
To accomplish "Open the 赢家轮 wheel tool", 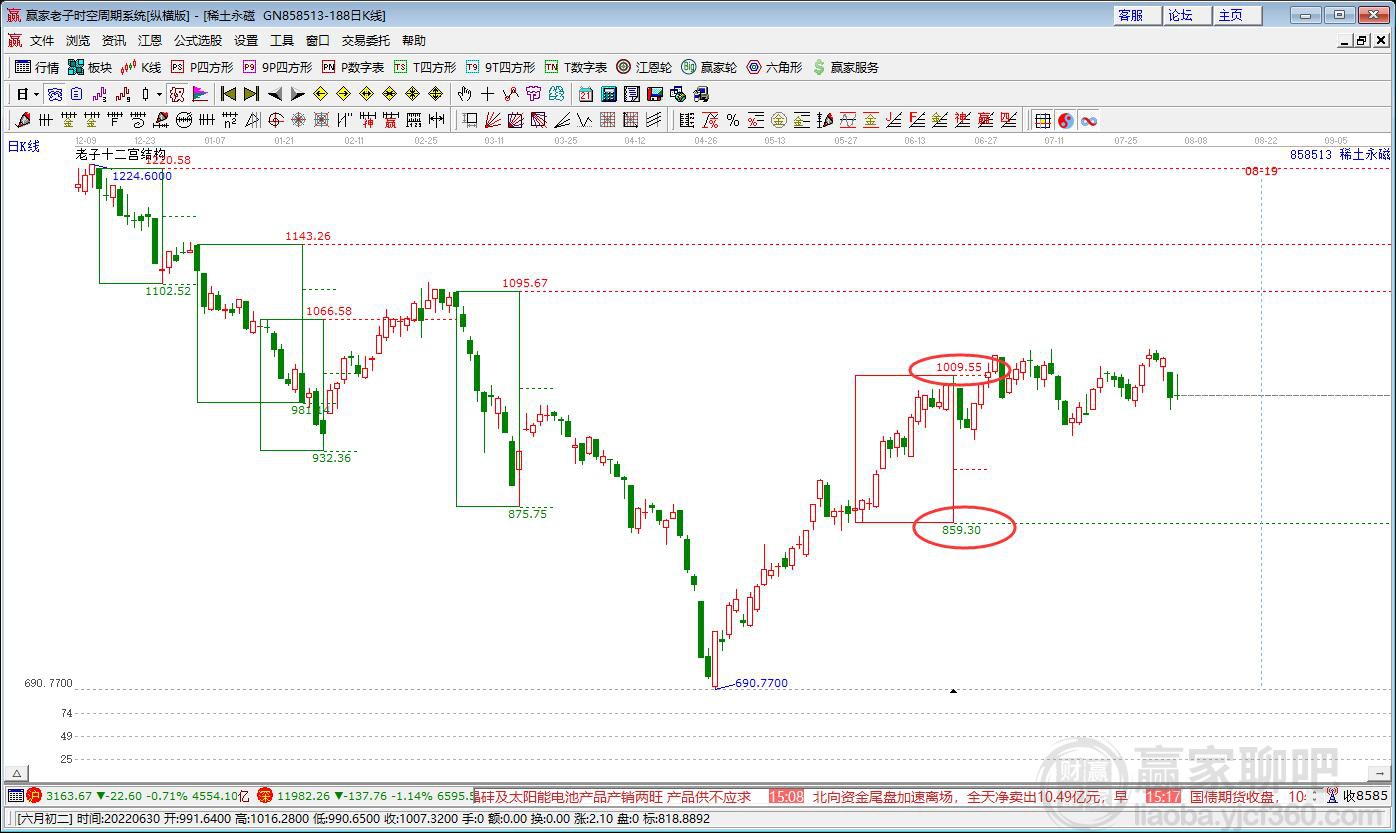I will click(709, 67).
